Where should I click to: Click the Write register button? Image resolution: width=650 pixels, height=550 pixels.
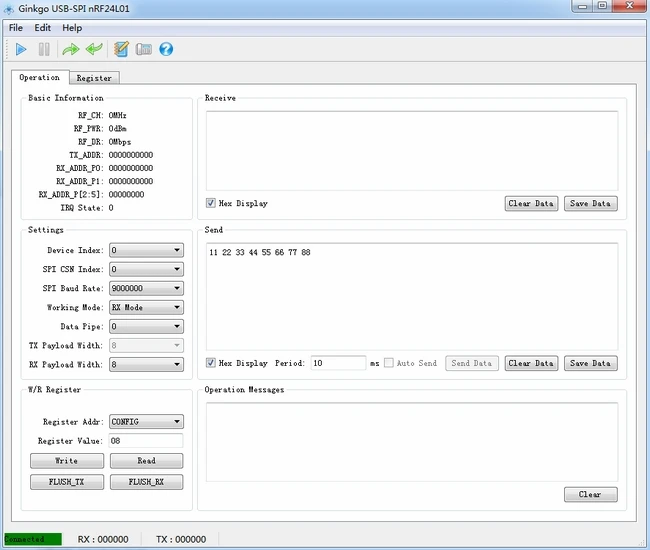click(67, 461)
